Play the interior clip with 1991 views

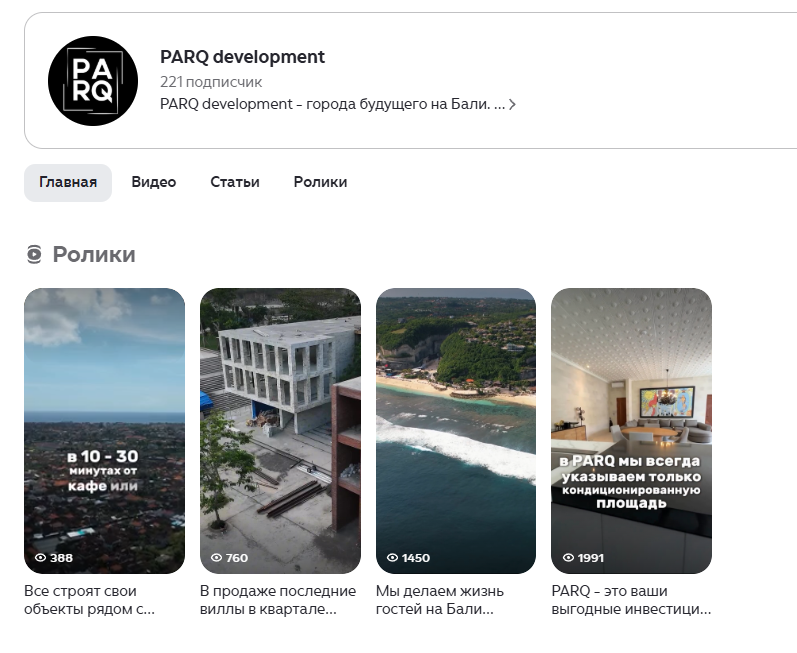(x=631, y=431)
